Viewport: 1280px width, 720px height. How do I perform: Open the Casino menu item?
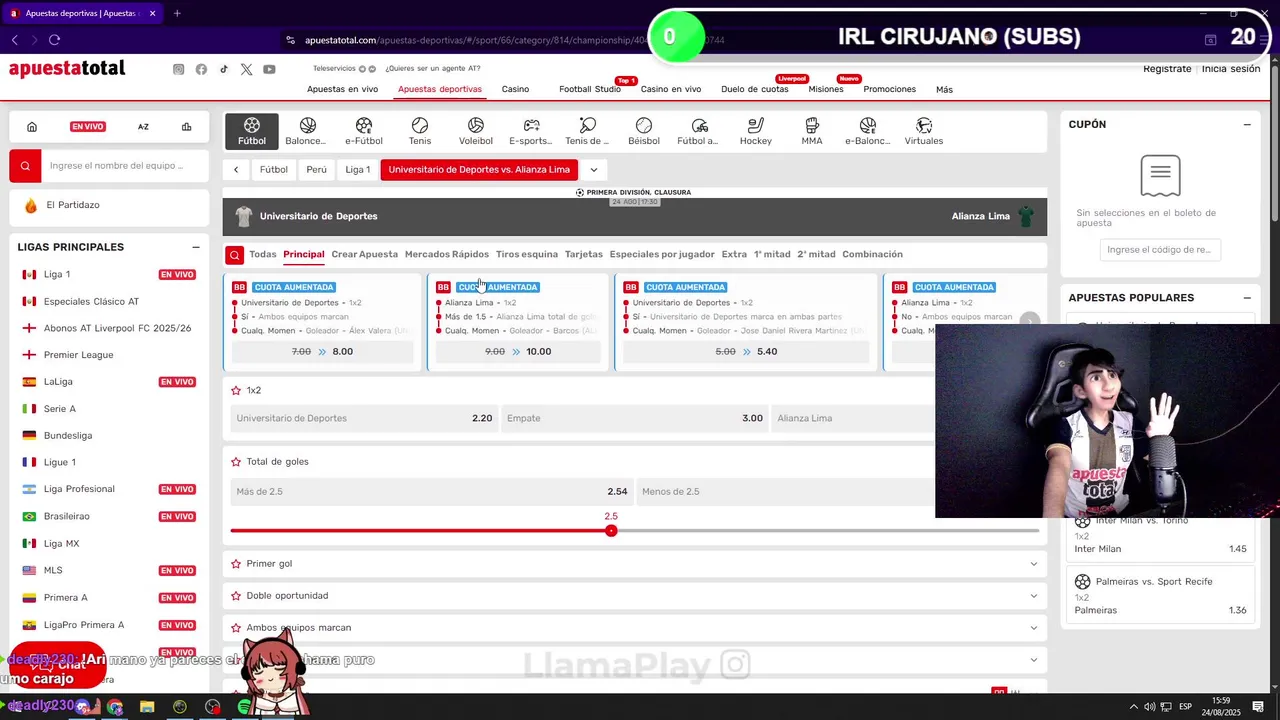coord(515,89)
